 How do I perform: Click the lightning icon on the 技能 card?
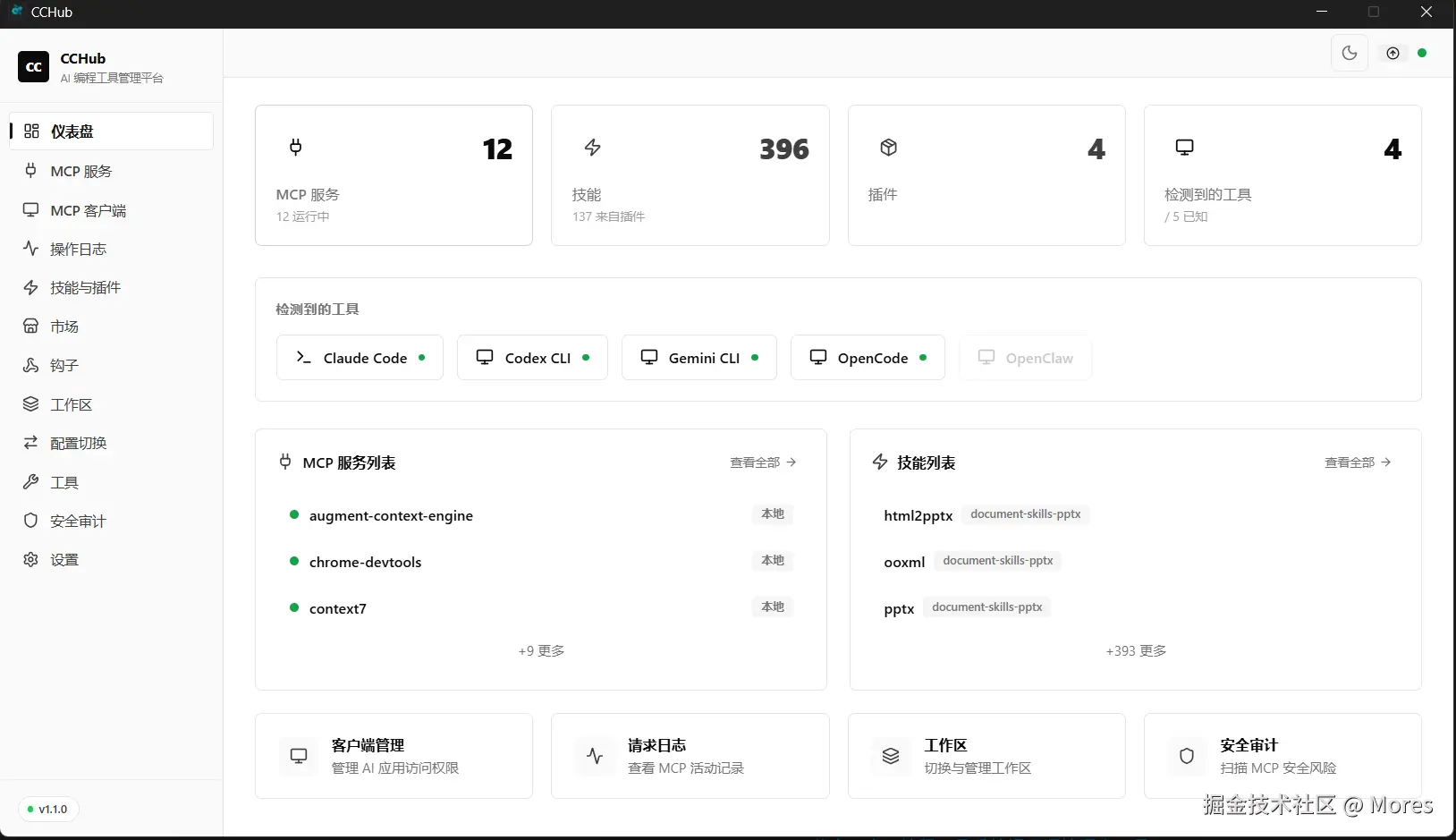tap(592, 147)
